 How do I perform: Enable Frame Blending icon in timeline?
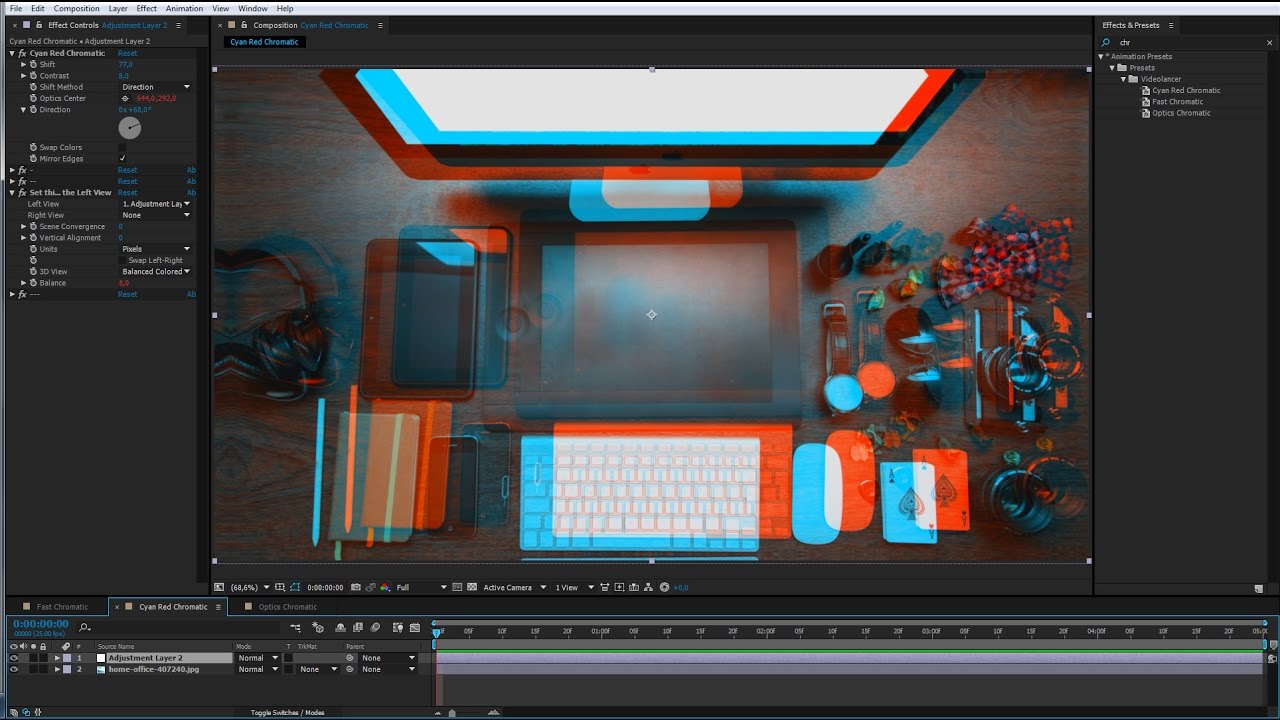358,627
